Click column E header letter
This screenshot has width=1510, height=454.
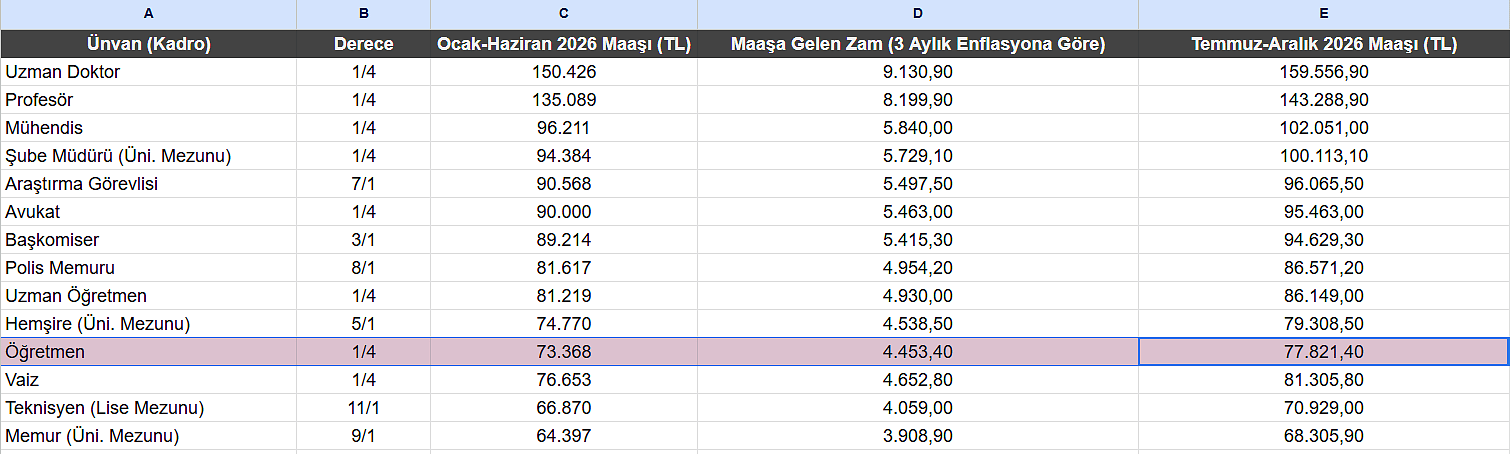coord(1323,13)
